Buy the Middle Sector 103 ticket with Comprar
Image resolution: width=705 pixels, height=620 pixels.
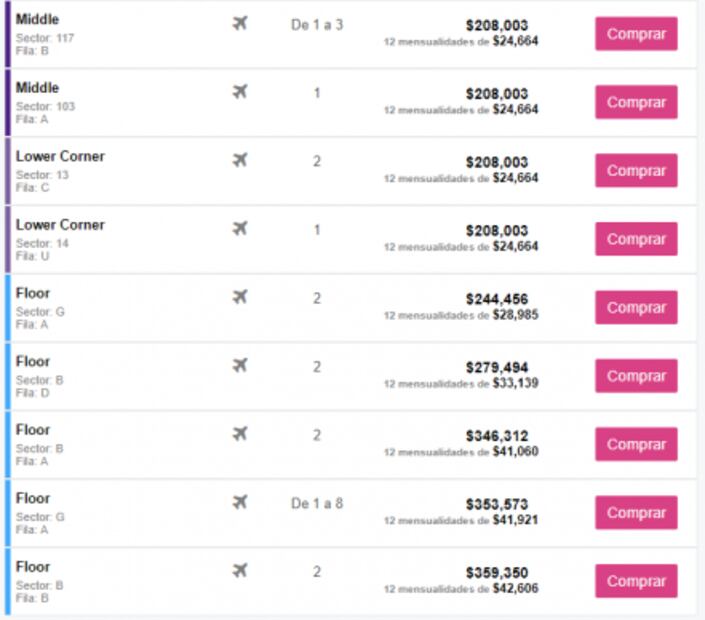coord(636,102)
